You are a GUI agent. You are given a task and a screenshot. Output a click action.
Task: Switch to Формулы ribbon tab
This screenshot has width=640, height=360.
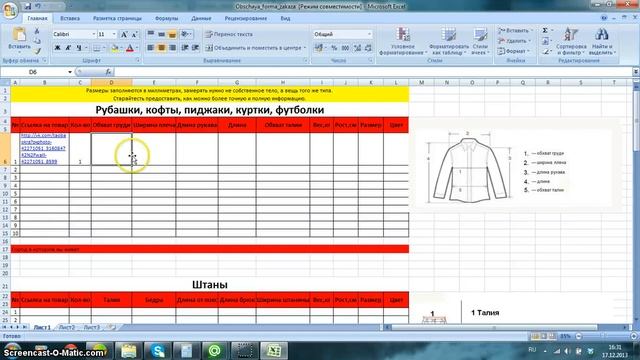click(x=167, y=18)
